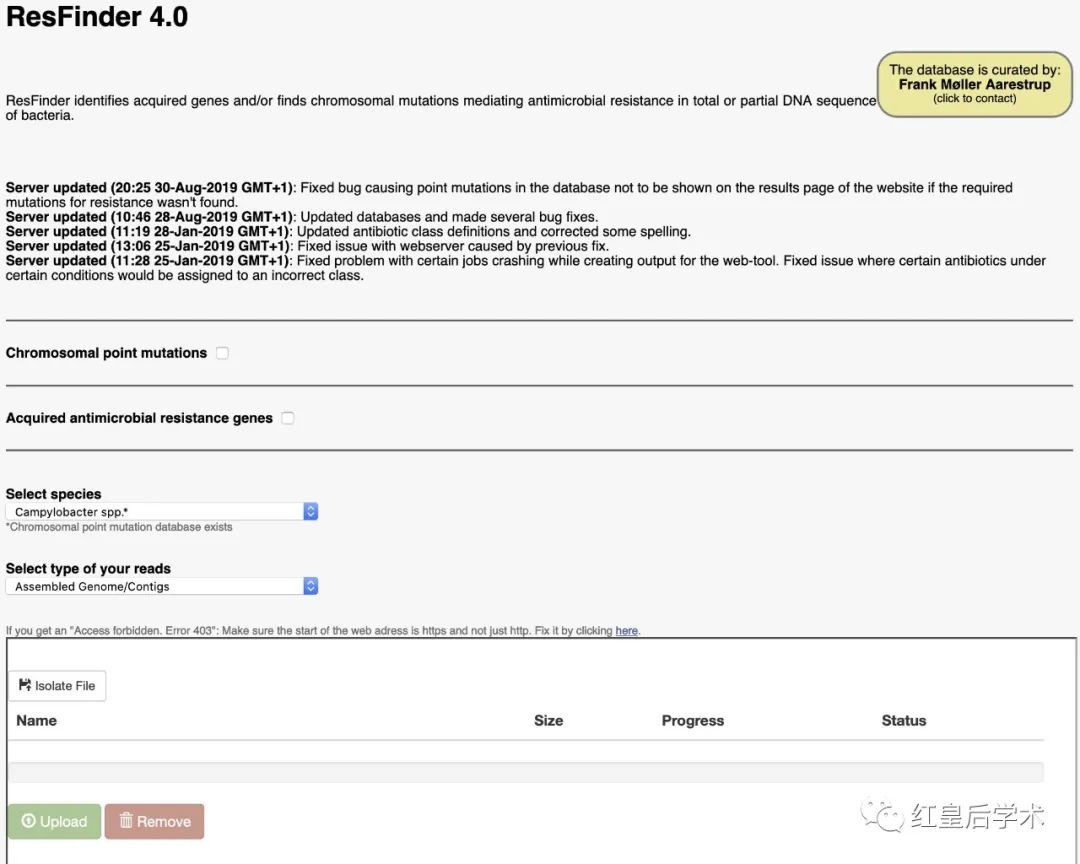Click the 'Acquired antimicrobial resistance genes' label text
Viewport: 1080px width, 864px height.
(x=139, y=418)
